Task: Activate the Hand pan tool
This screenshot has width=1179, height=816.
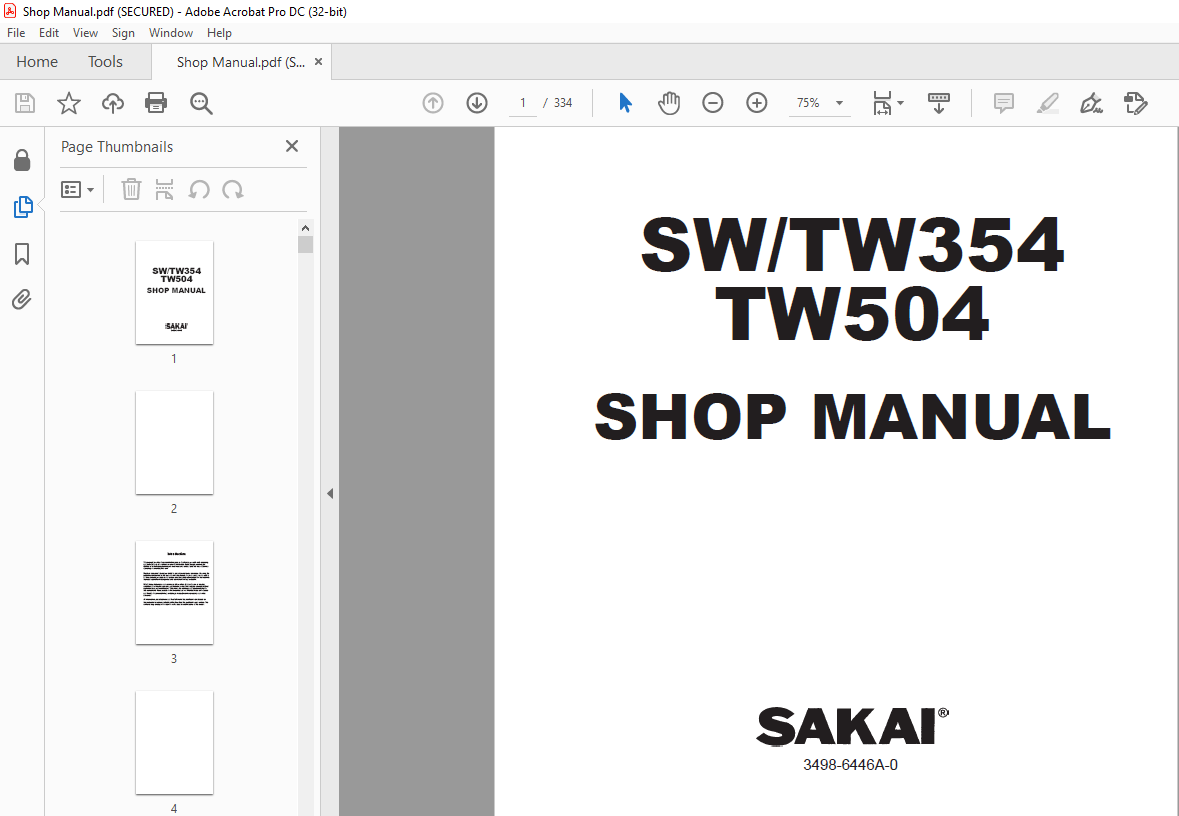Action: pyautogui.click(x=668, y=103)
